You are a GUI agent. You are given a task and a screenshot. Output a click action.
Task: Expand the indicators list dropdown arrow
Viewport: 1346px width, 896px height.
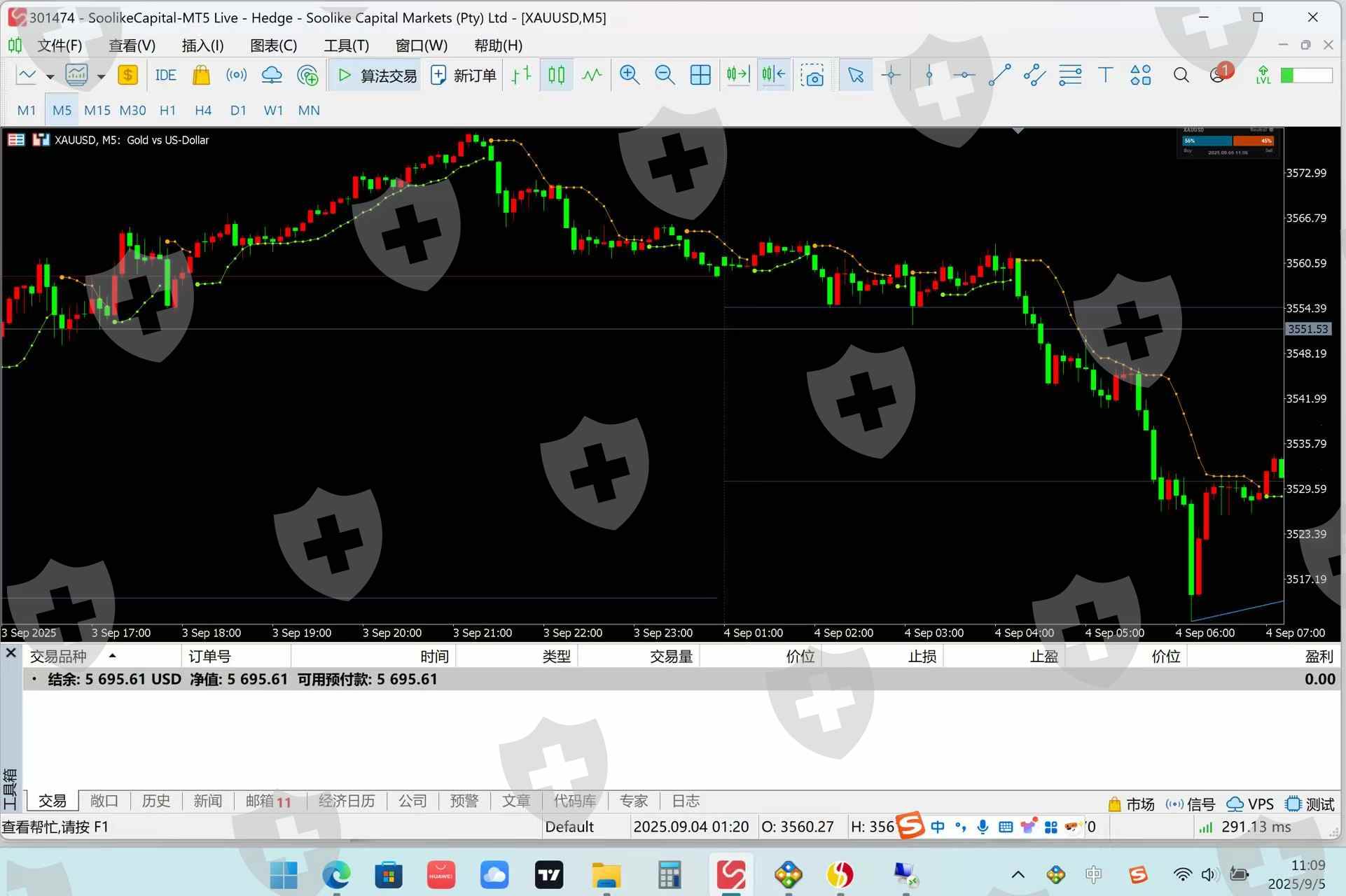tap(101, 76)
